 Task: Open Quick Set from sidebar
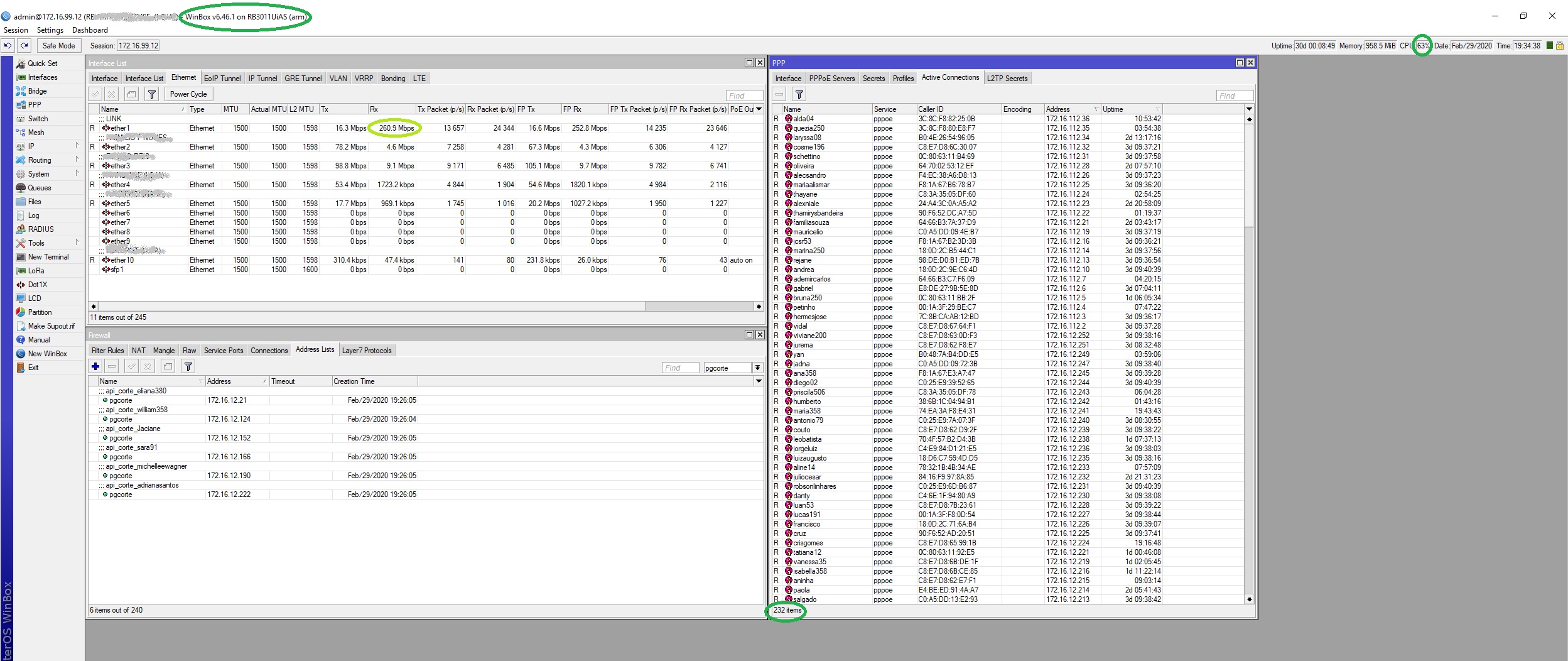click(42, 63)
